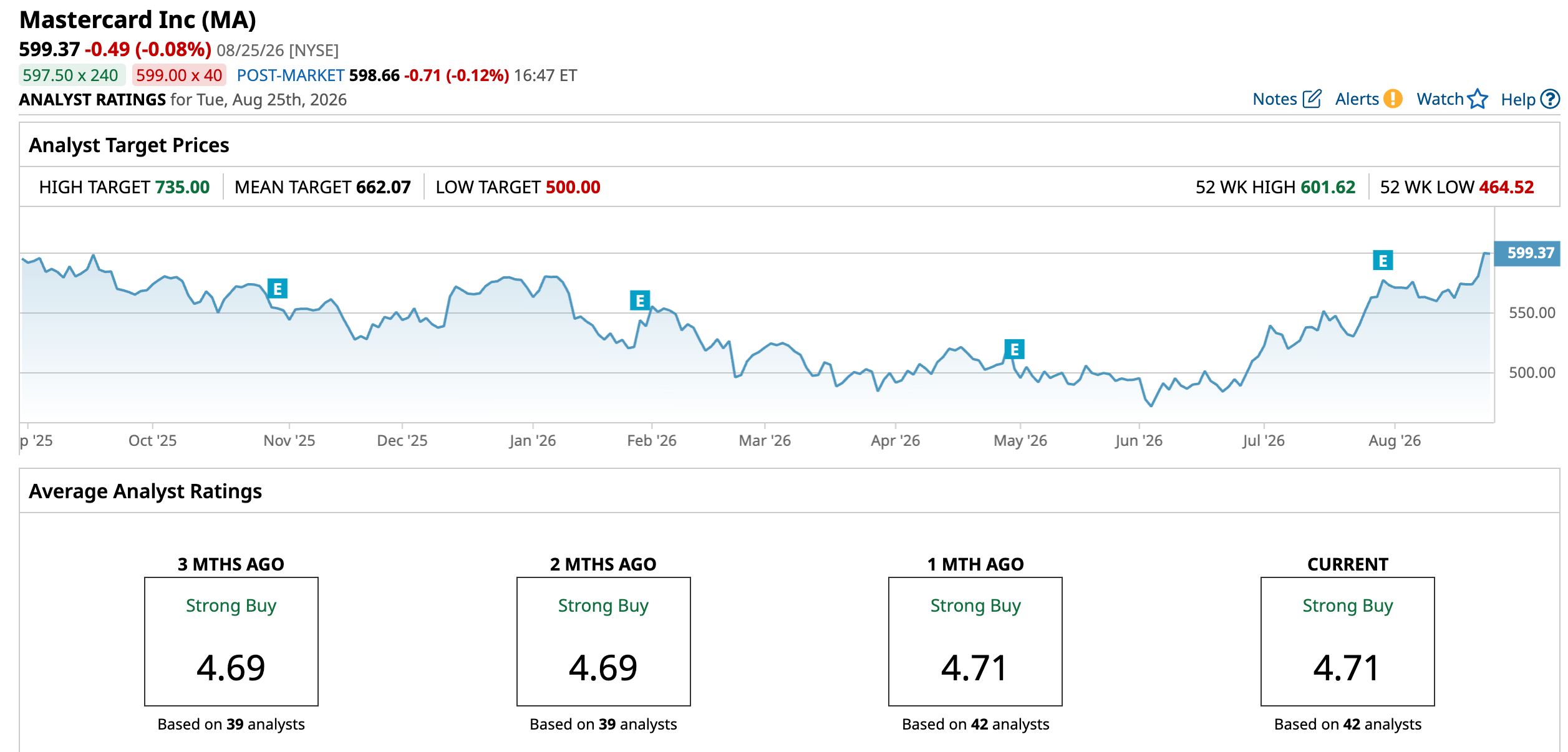Image resolution: width=1568 pixels, height=752 pixels.
Task: Click the green bid quote 597.50 x 240
Action: 72,75
